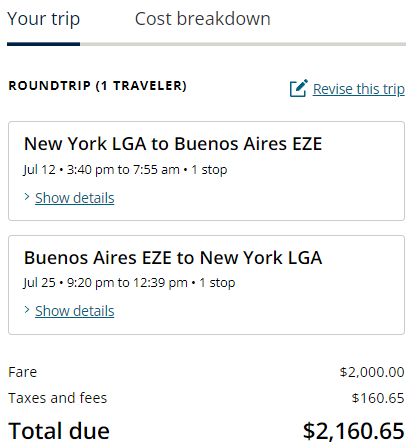Click the Buenos Aires EZE to New York LGA heading
This screenshot has height=447, width=418.
point(173,258)
